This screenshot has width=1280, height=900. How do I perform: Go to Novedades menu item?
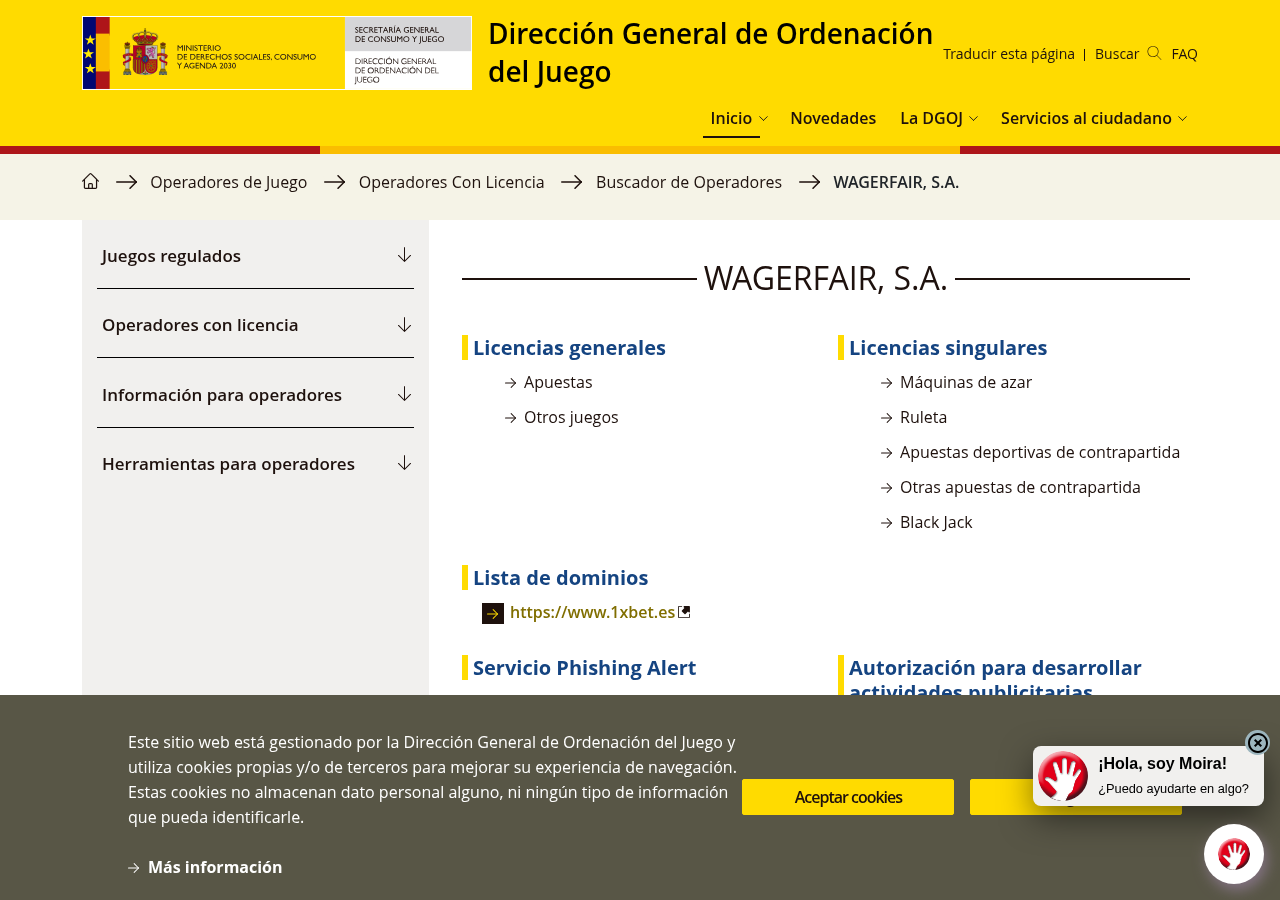pos(833,118)
